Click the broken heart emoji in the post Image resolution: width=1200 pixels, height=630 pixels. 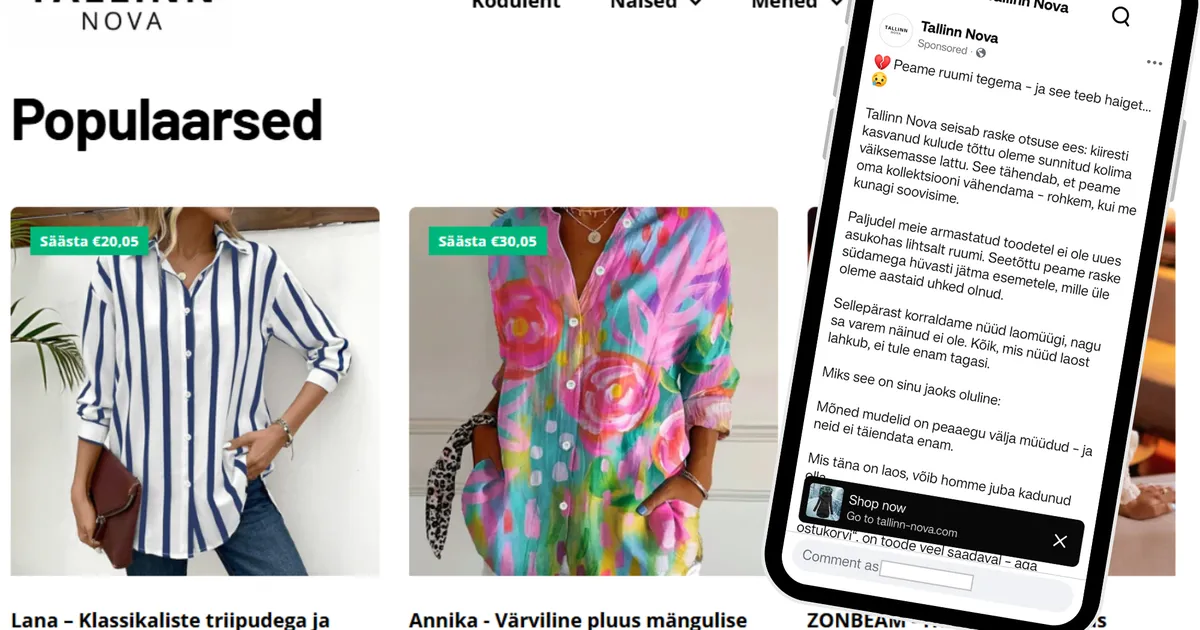pyautogui.click(x=882, y=63)
